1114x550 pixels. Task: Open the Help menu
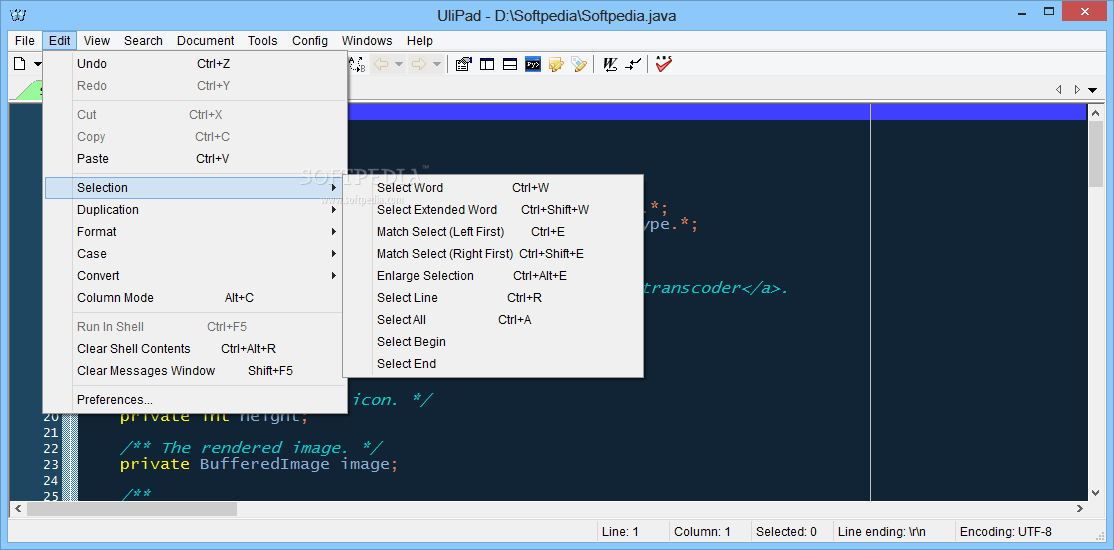tap(420, 41)
